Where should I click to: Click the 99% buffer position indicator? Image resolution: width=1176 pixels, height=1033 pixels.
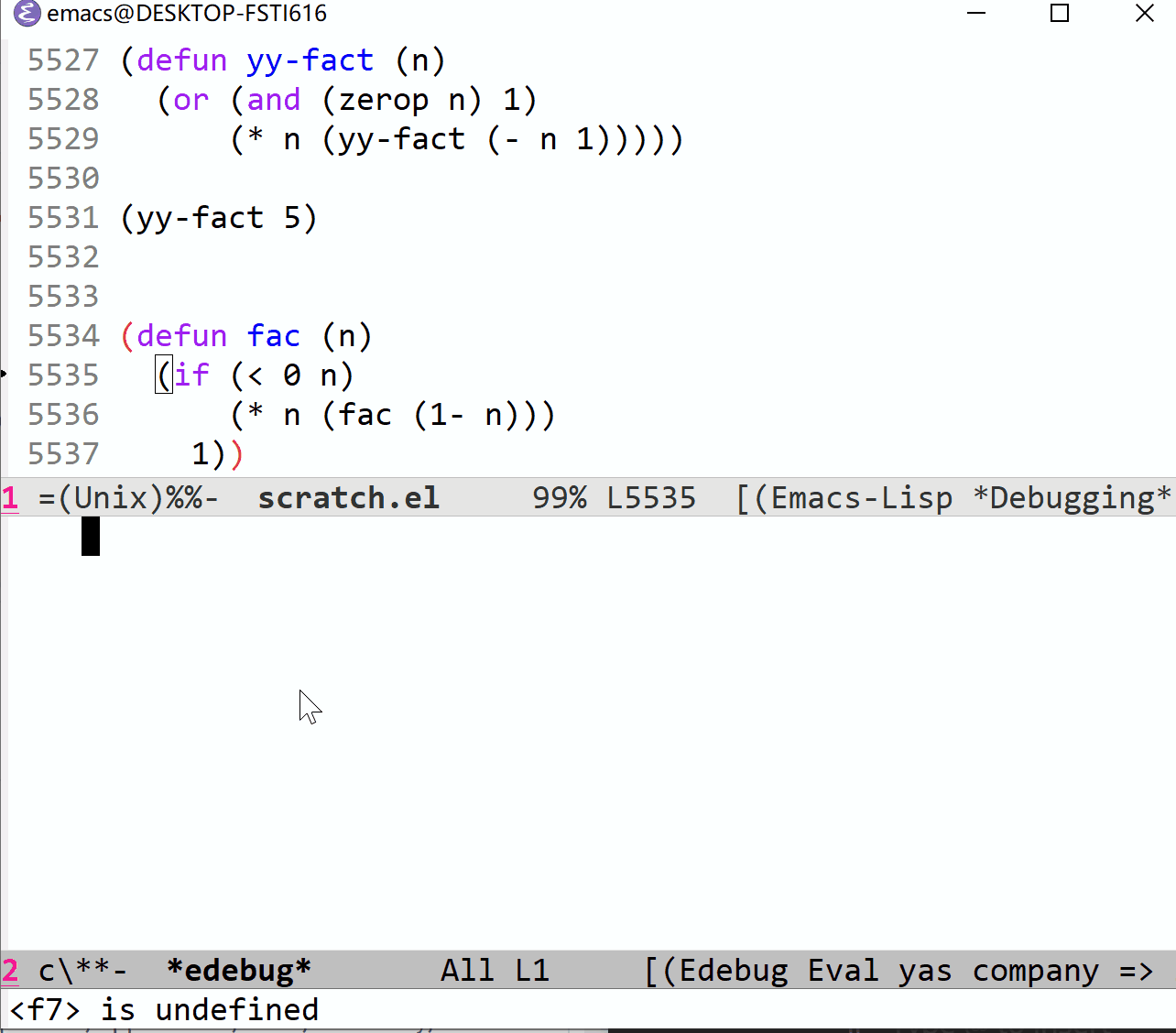[559, 498]
